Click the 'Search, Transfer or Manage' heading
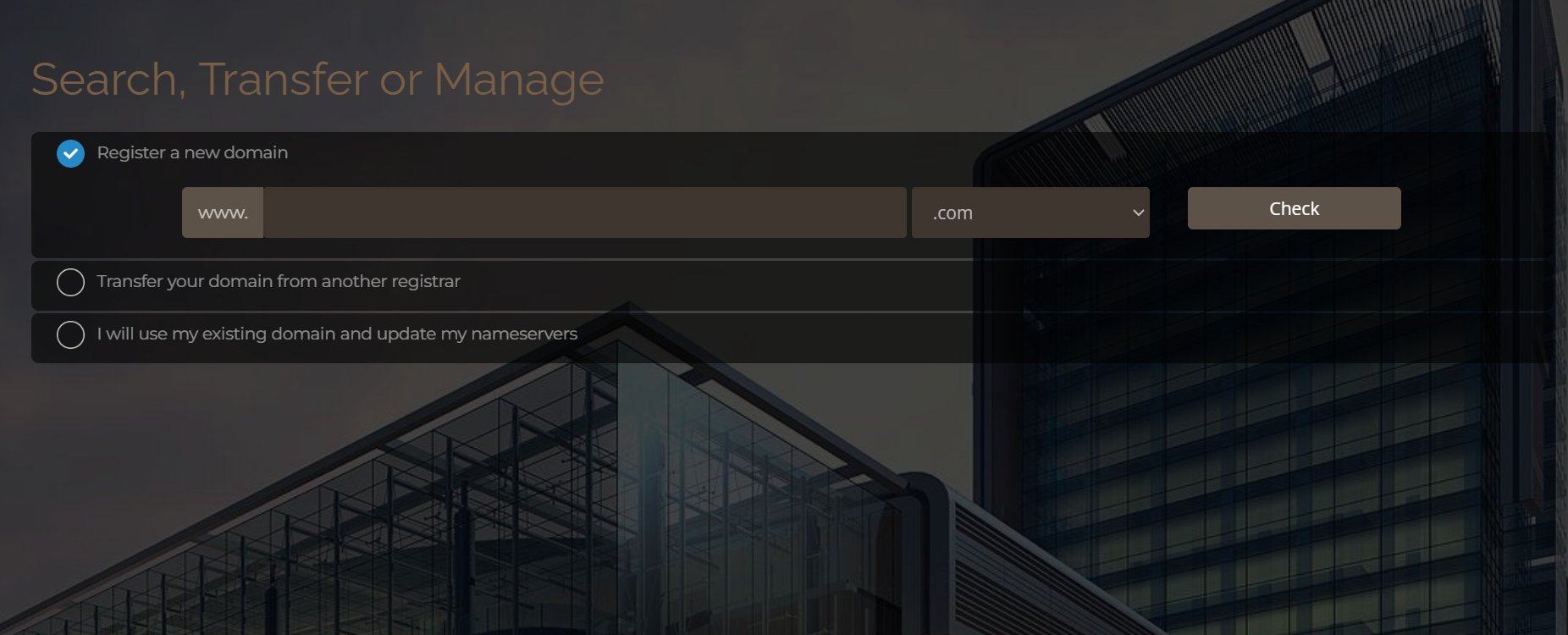1568x635 pixels. [317, 80]
